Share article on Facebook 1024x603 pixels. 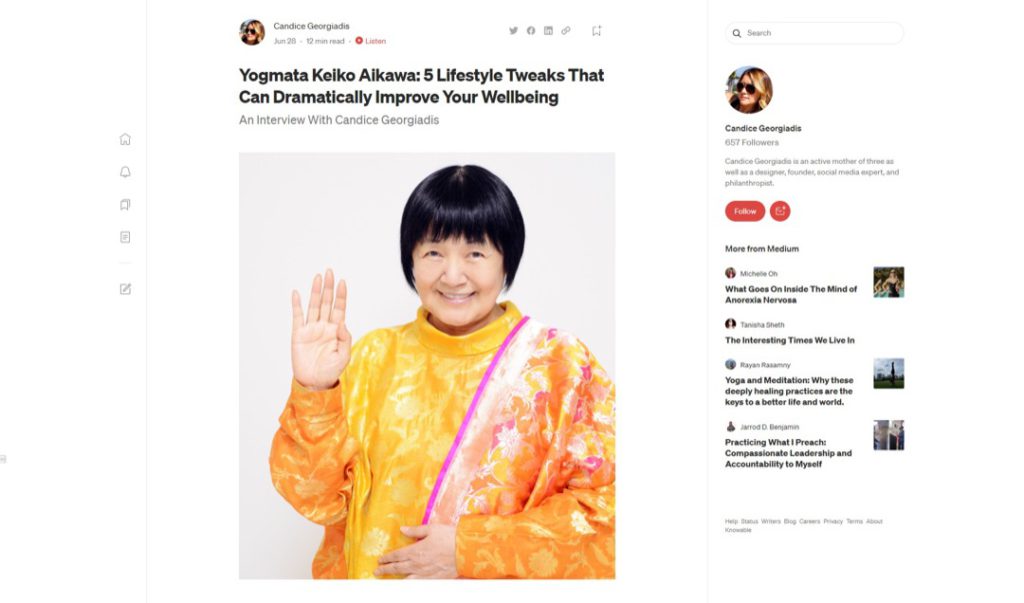click(x=531, y=31)
